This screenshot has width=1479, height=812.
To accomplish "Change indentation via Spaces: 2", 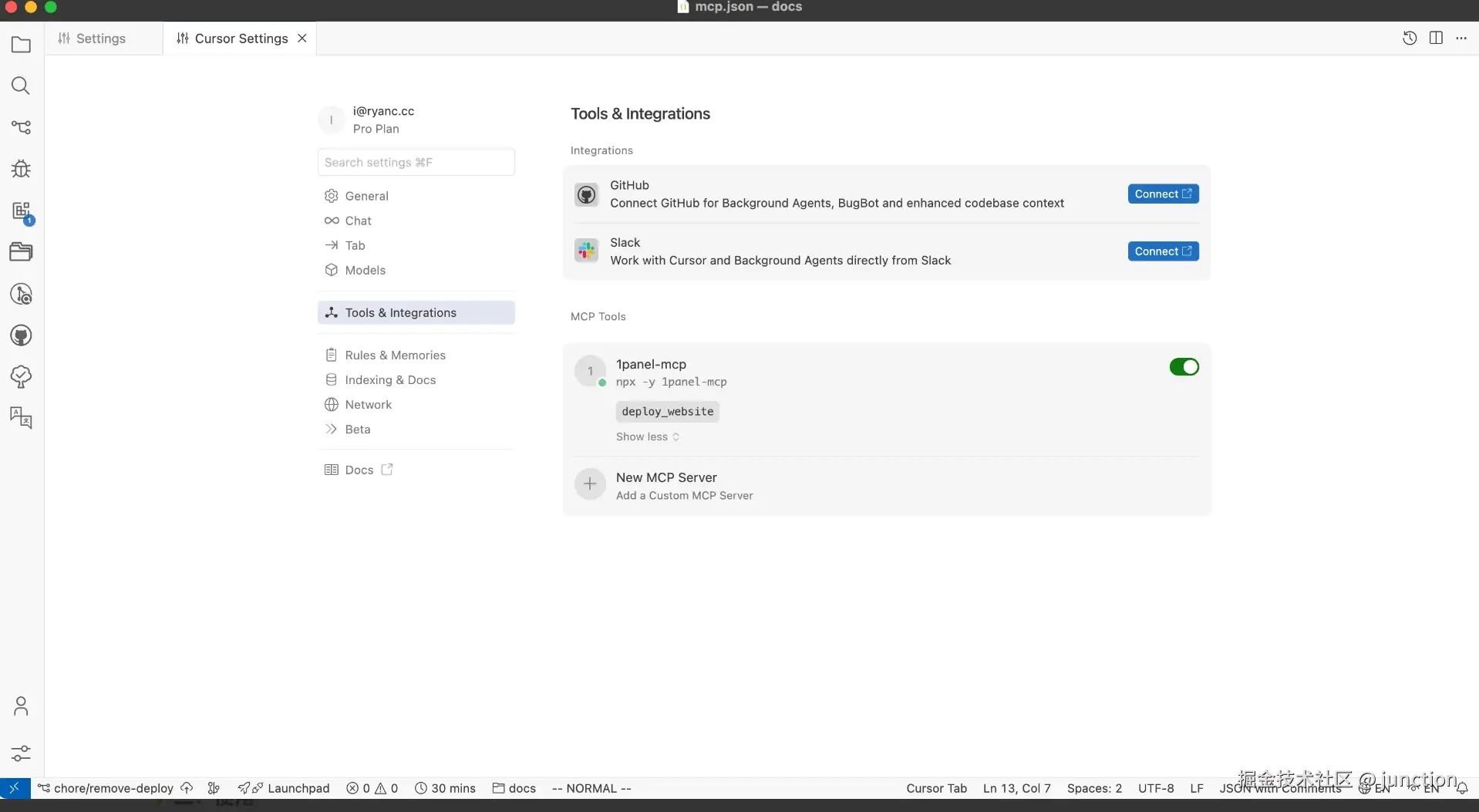I will pos(1094,788).
